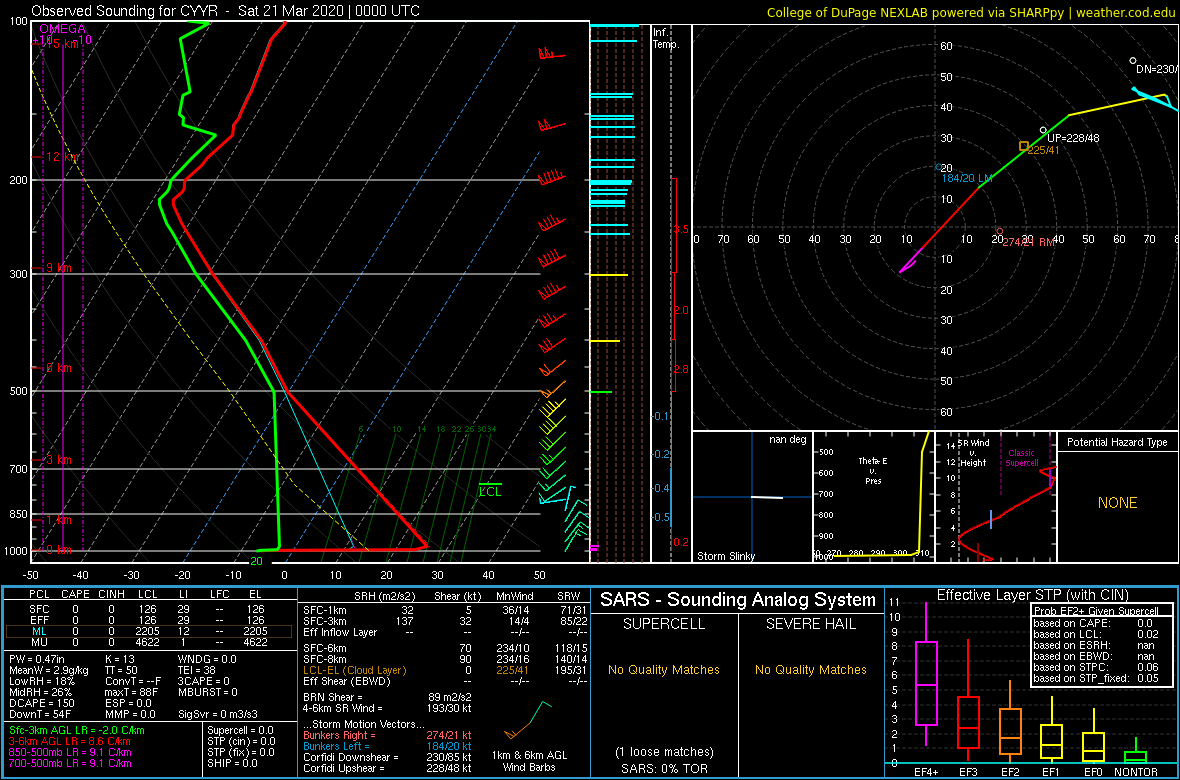The image size is (1180, 780).
Task: Click the PW = 0.47in value
Action: click(38, 659)
